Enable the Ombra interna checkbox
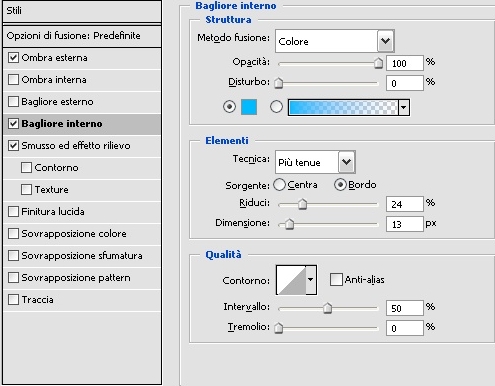The height and width of the screenshot is (386, 495). (13, 80)
